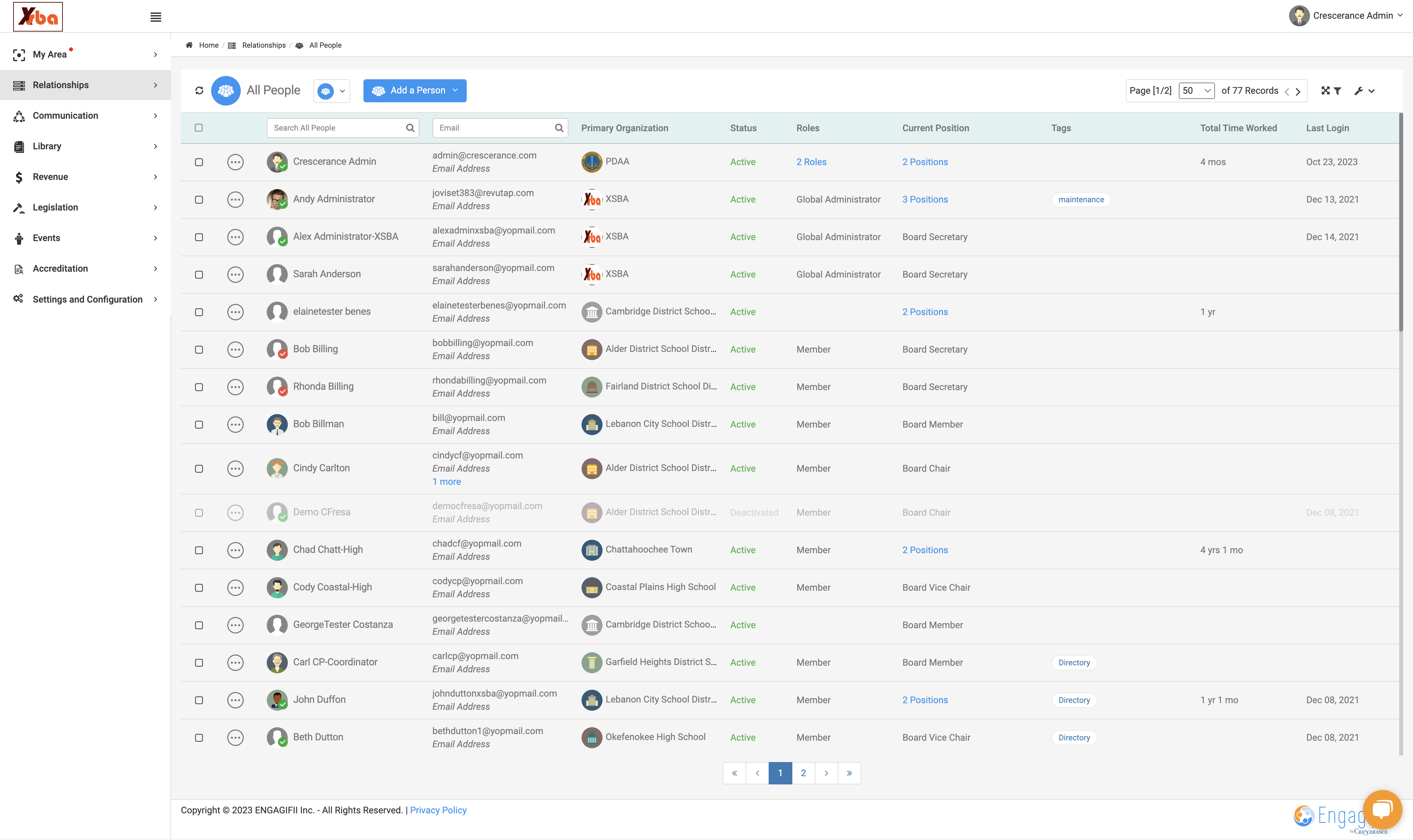The height and width of the screenshot is (840, 1413).
Task: Open the wrench tools menu
Action: tap(1364, 90)
